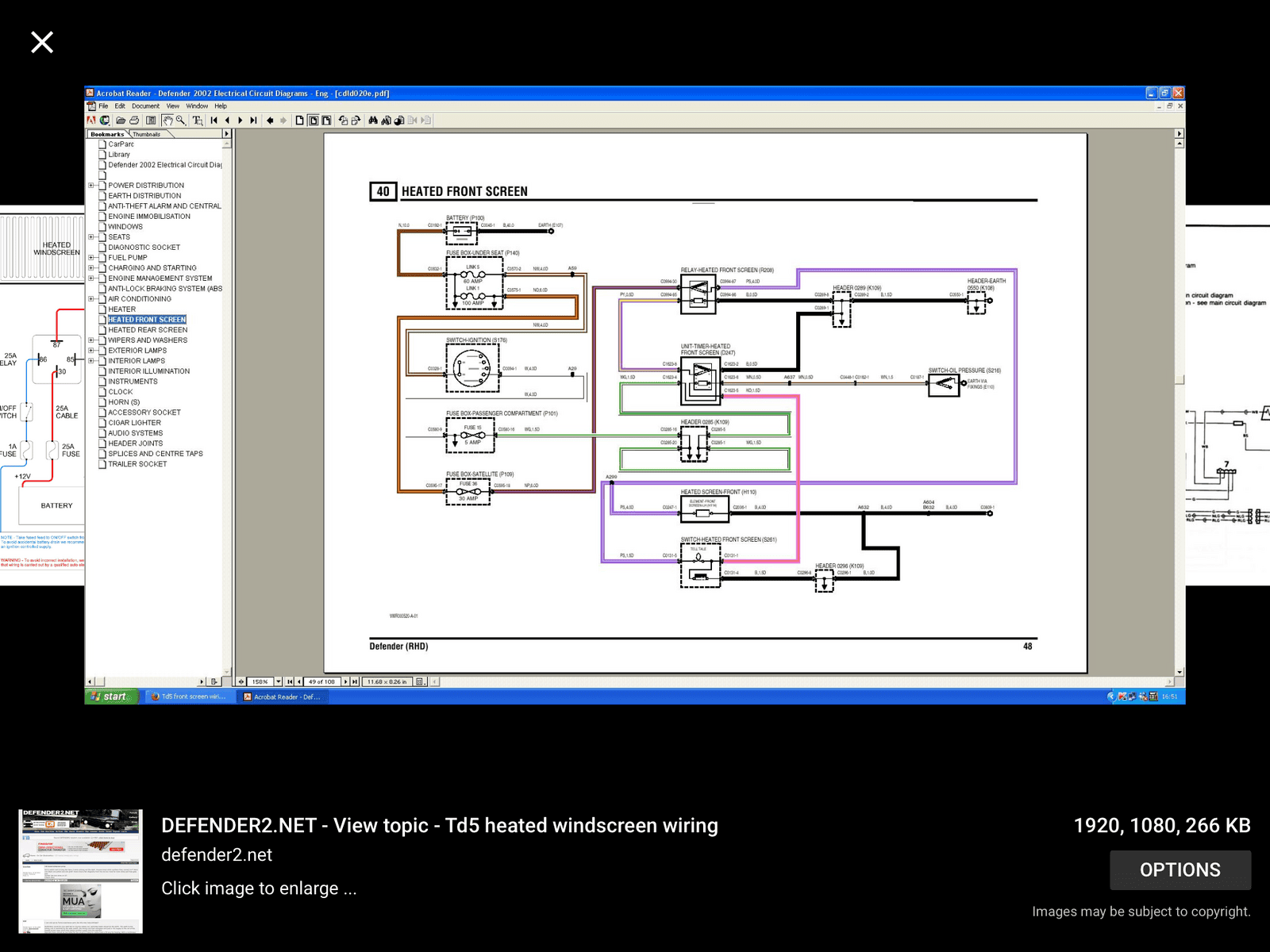The width and height of the screenshot is (1270, 952).
Task: Expand the POWER DISTRIBUTION bookmark
Action: pyautogui.click(x=90, y=186)
